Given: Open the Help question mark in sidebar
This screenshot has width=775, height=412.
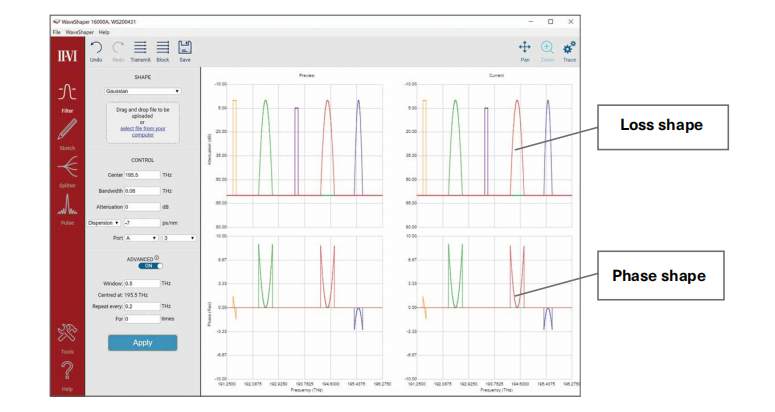Looking at the screenshot, I should pos(67,371).
